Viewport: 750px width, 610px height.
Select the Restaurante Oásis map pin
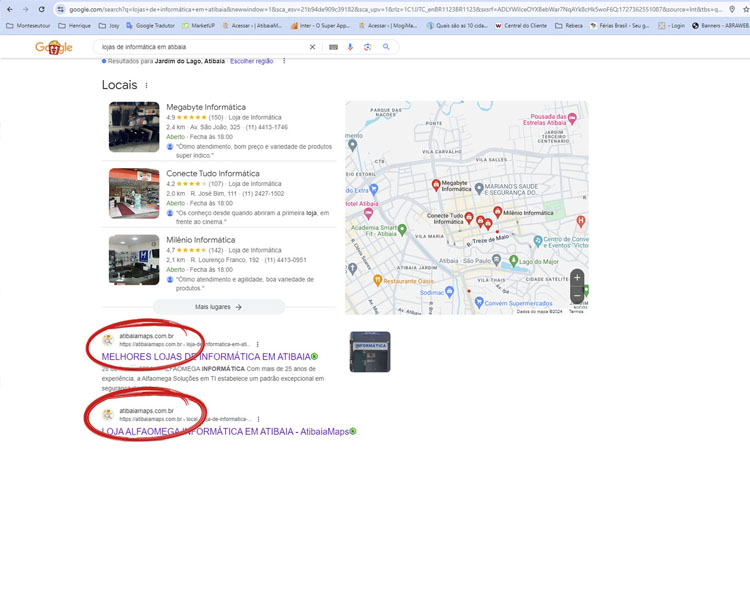coord(377,280)
